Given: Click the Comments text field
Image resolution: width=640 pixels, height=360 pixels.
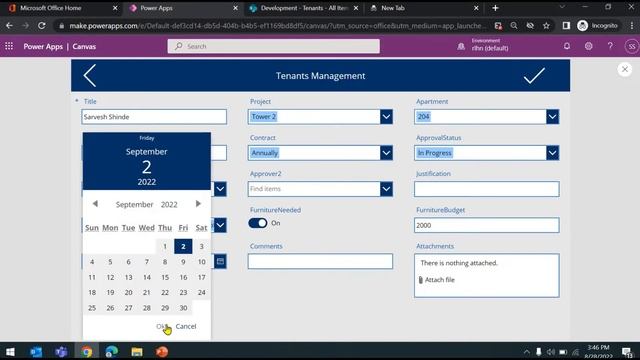Looking at the screenshot, I should 320,261.
